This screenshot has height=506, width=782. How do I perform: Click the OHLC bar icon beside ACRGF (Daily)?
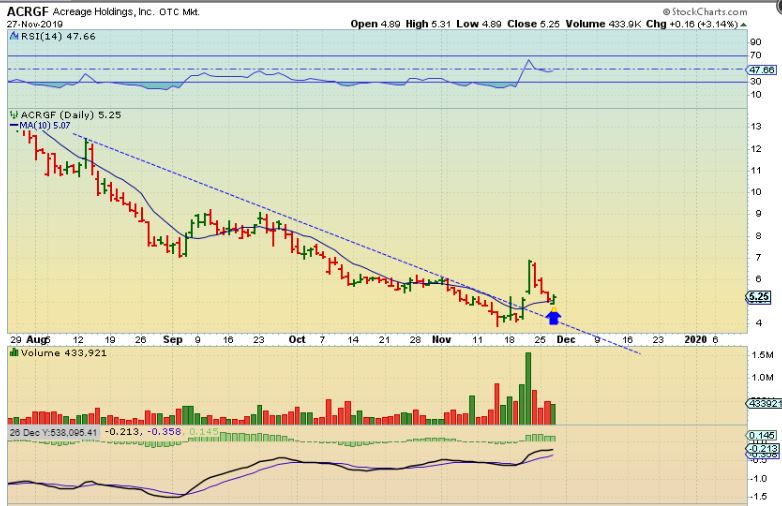[14, 115]
